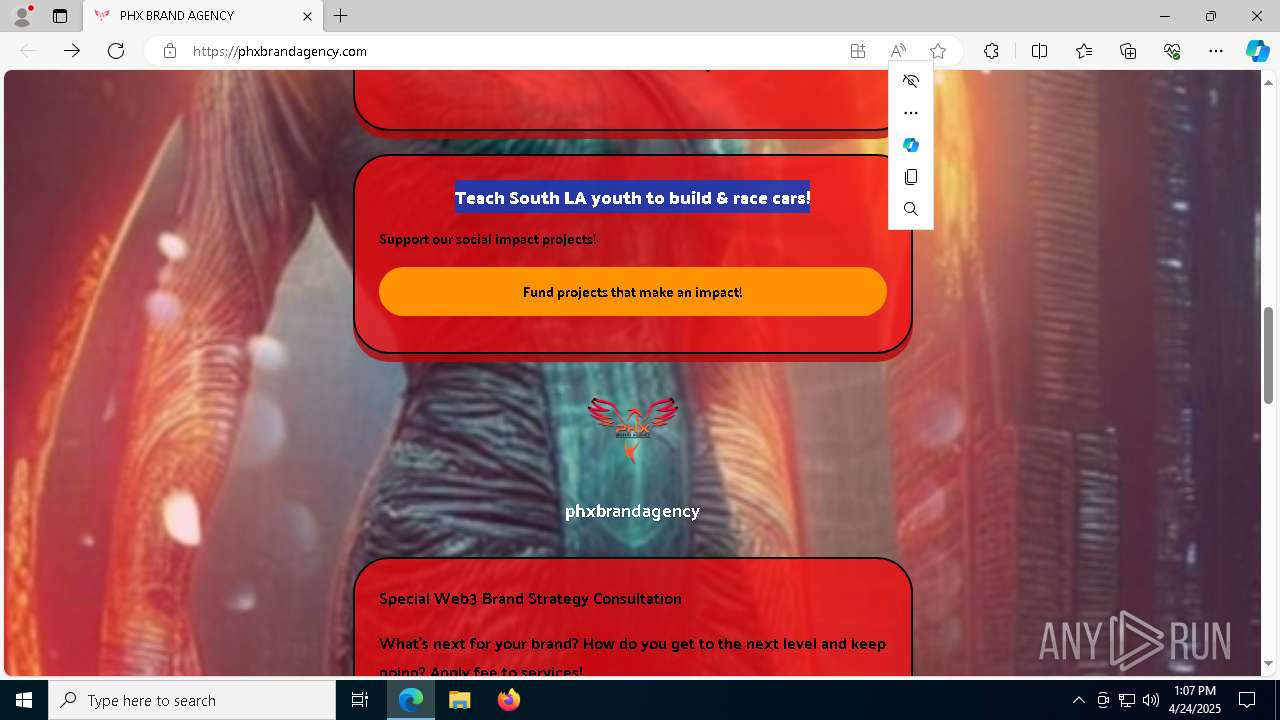Start Read aloud from address bar
Image resolution: width=1280 pixels, height=720 pixels.
898,51
